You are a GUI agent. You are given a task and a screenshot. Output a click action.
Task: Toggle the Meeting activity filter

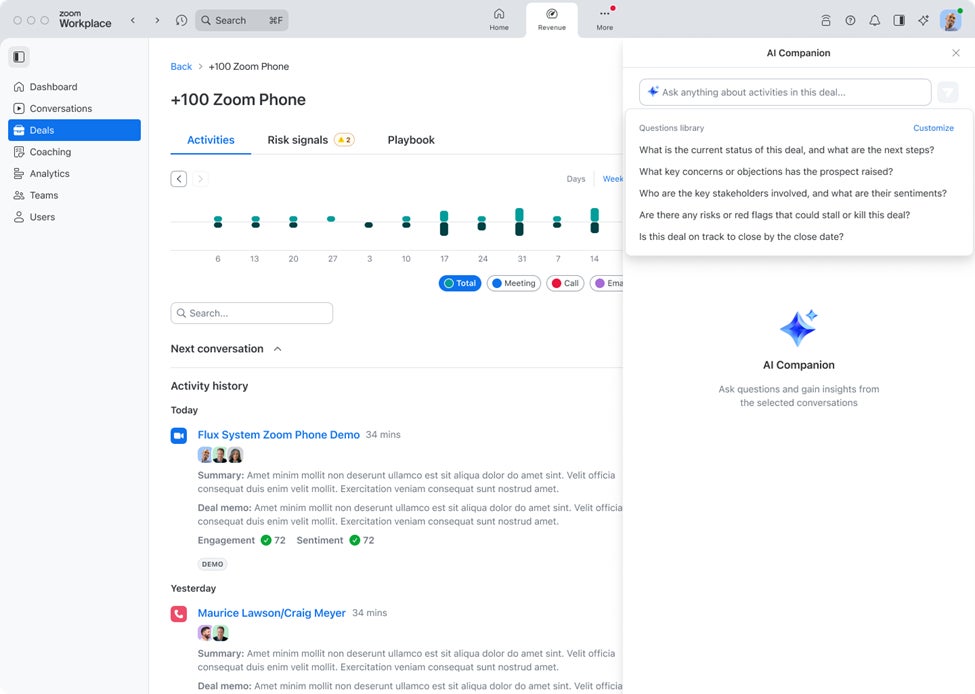(514, 283)
